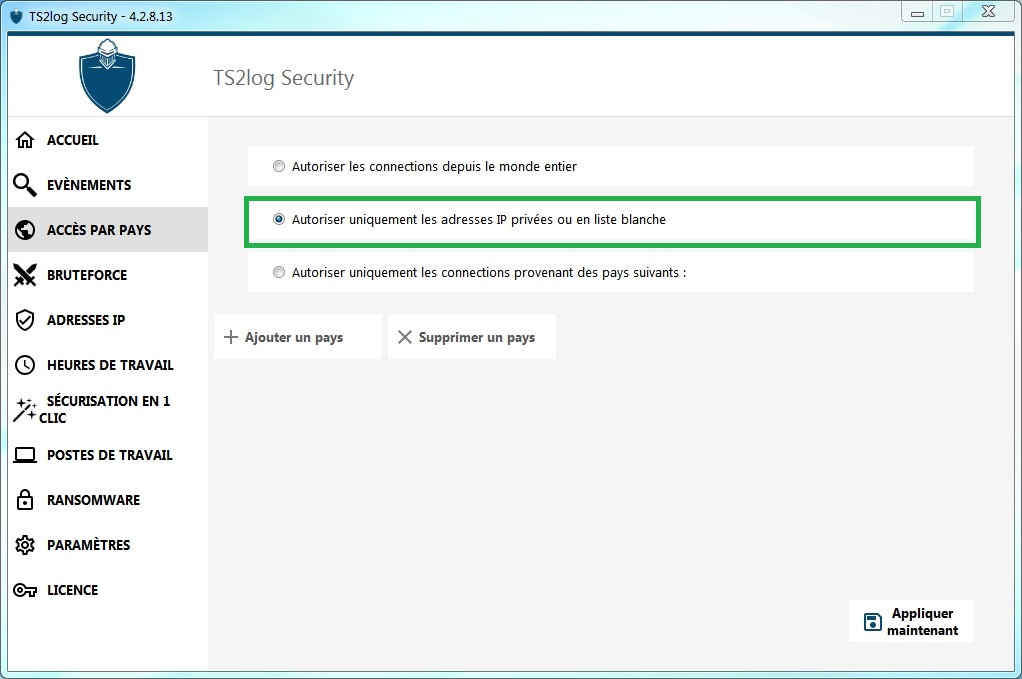Click the title bar shield app icon

(16, 16)
